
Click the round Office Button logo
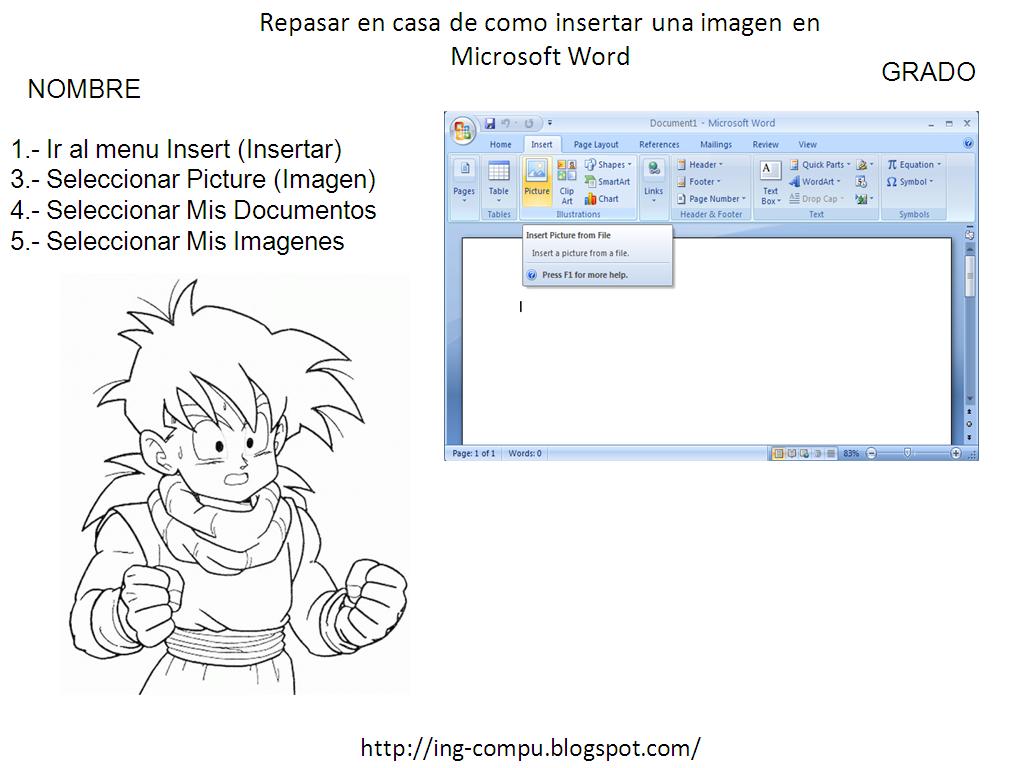462,130
